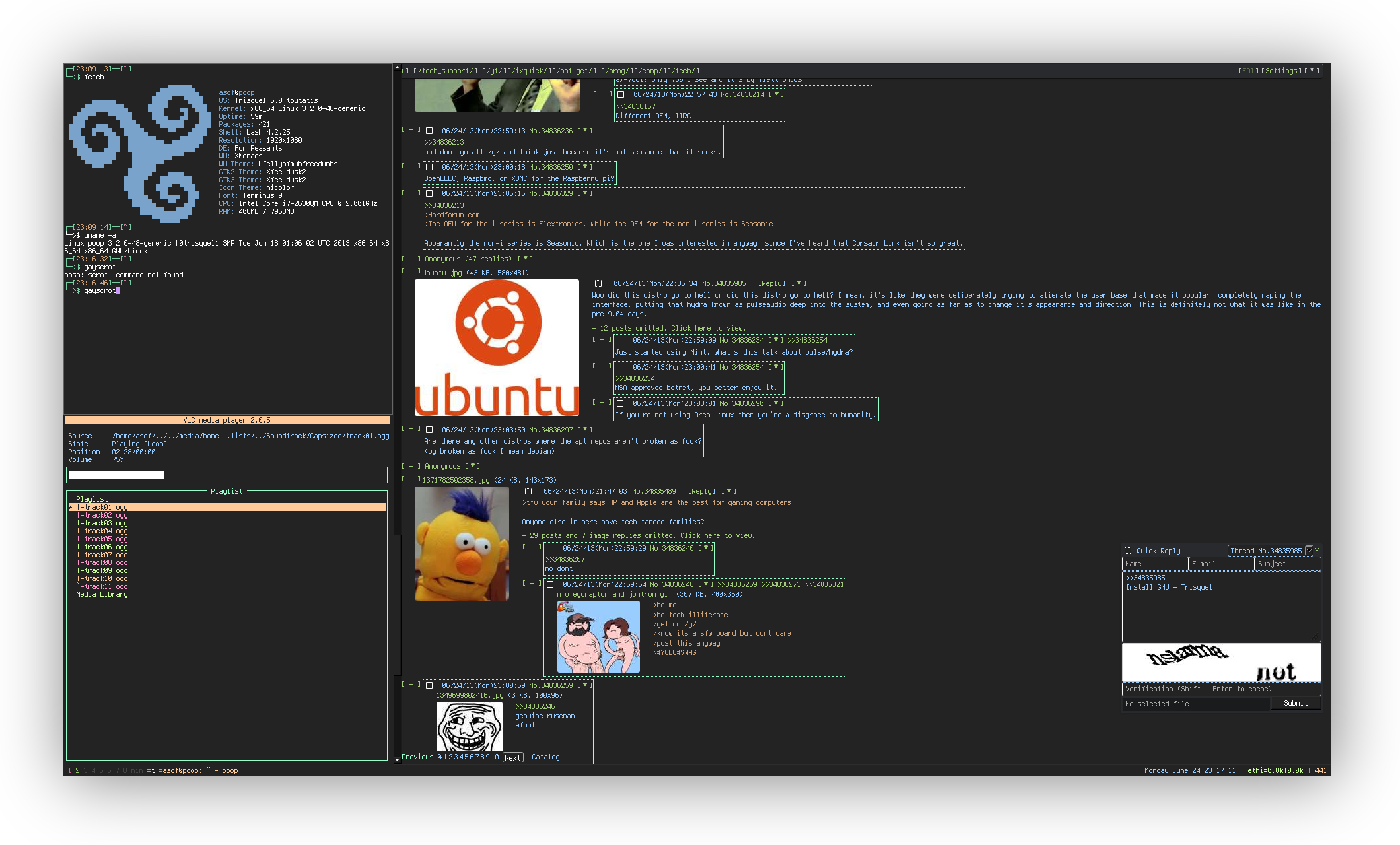Open the menu arrow after Reply on No.34835985
The height and width of the screenshot is (845, 1400).
coord(799,283)
